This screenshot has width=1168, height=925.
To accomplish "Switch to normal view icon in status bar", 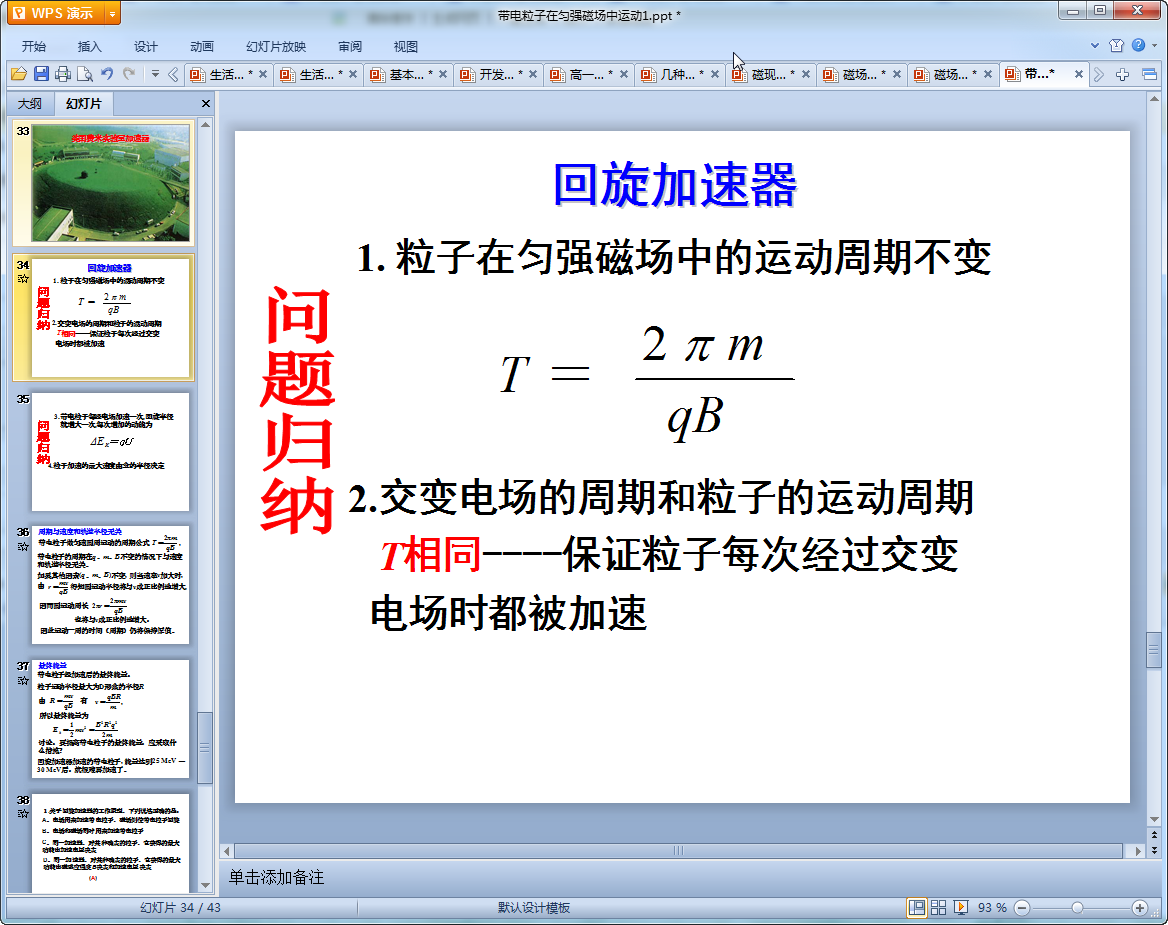I will [x=917, y=907].
